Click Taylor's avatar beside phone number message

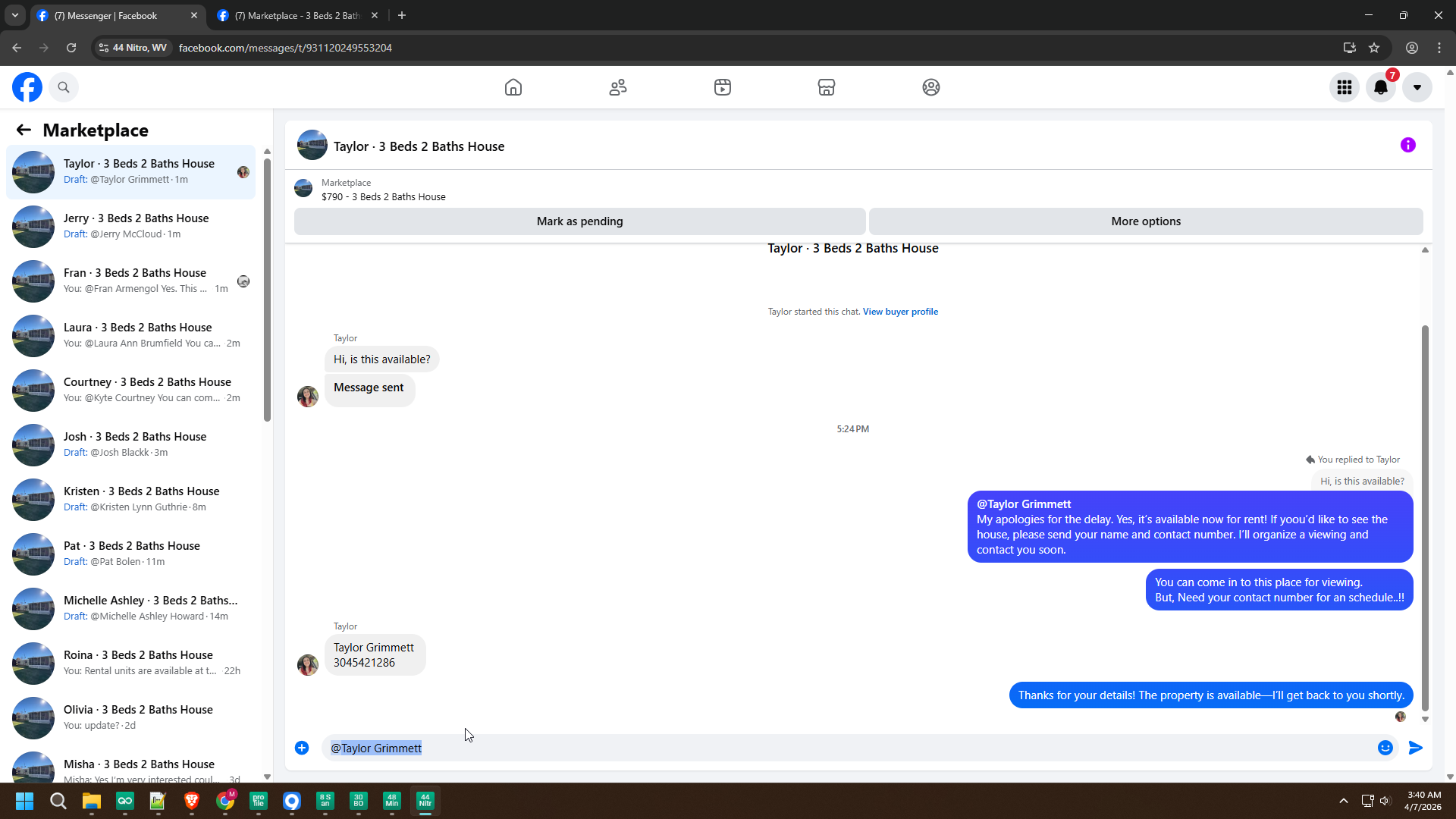pyautogui.click(x=308, y=665)
